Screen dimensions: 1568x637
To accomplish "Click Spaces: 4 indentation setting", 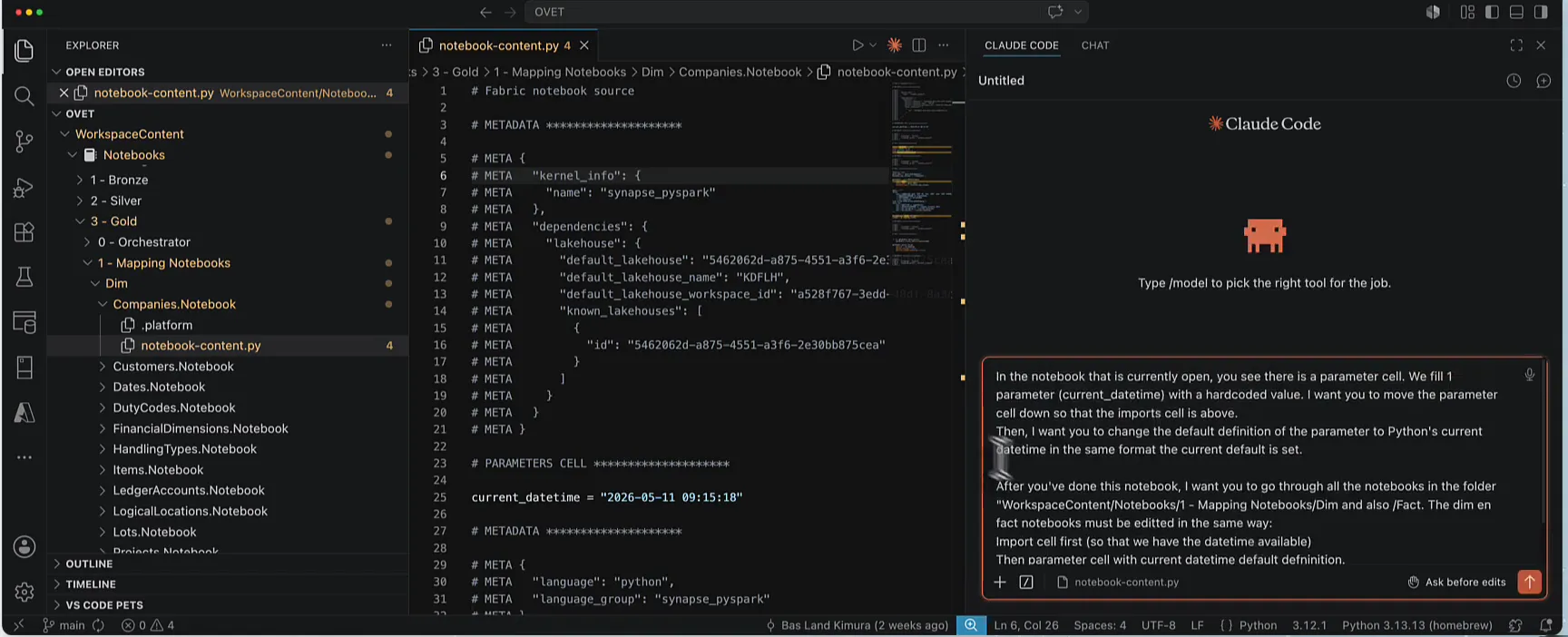I will pyautogui.click(x=1100, y=625).
